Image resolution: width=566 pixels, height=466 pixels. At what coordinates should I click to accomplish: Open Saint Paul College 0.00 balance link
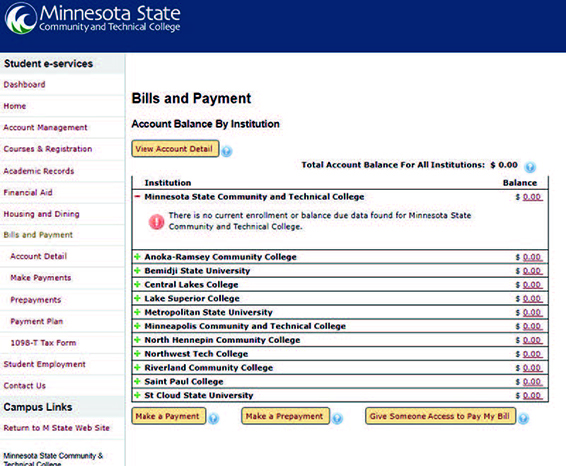pyautogui.click(x=532, y=382)
